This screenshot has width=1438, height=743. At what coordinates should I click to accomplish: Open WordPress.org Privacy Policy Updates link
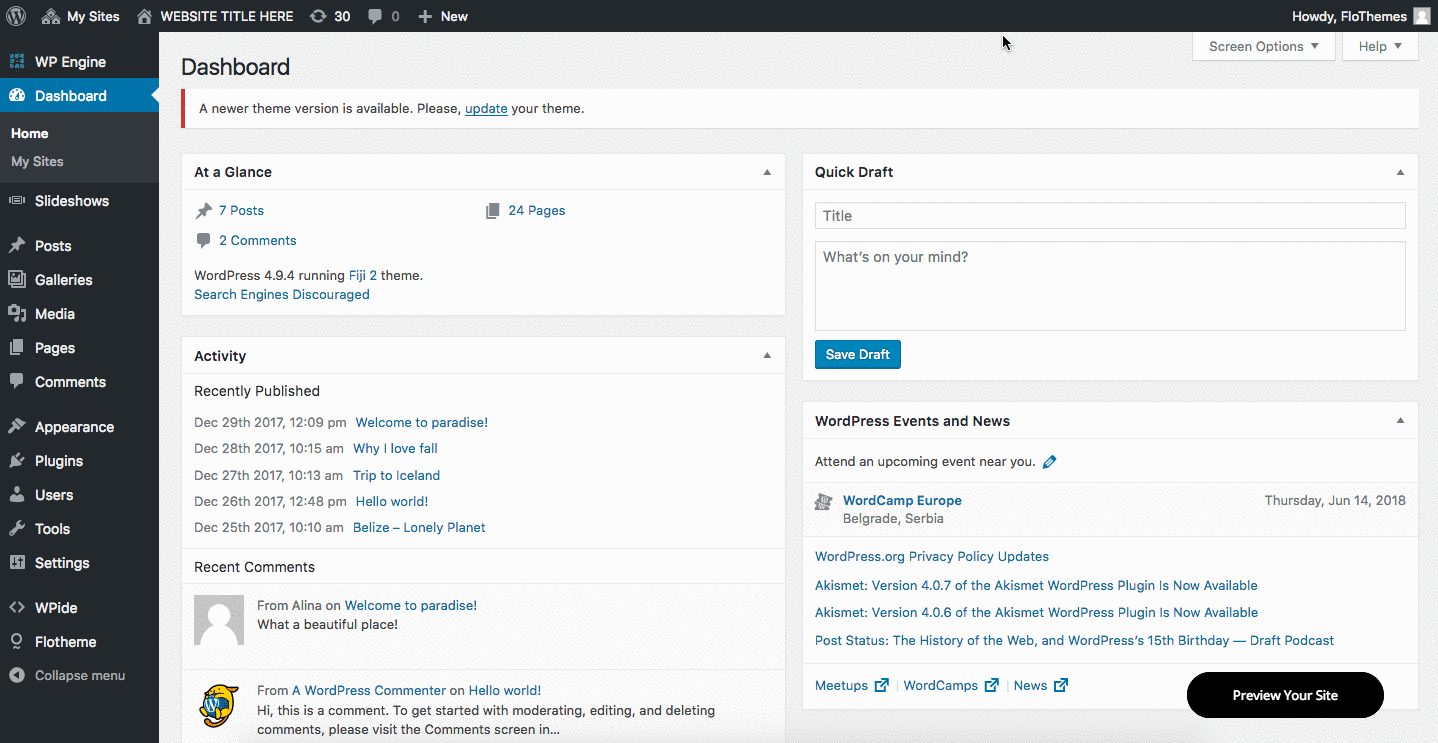pyautogui.click(x=932, y=557)
